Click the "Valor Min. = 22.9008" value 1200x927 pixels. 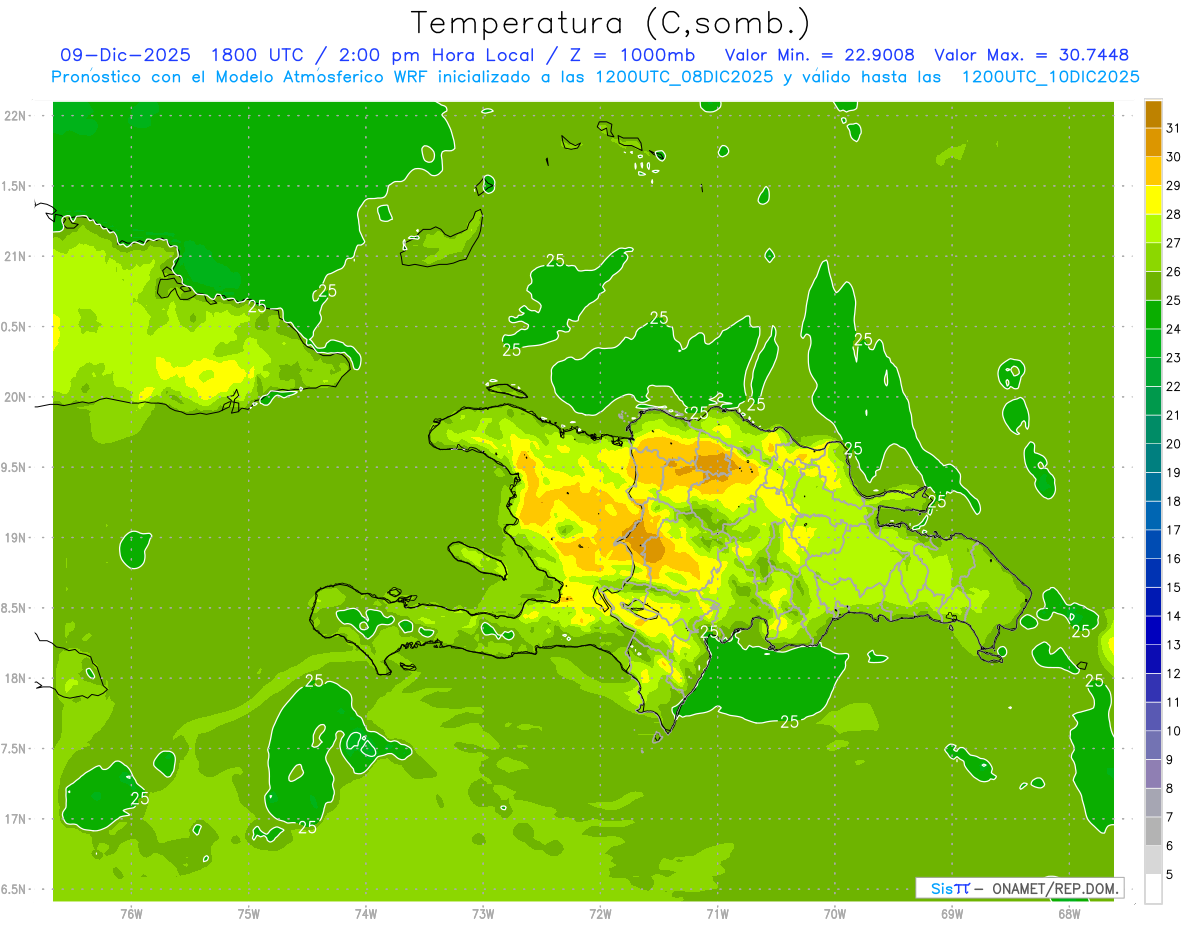[x=819, y=55]
